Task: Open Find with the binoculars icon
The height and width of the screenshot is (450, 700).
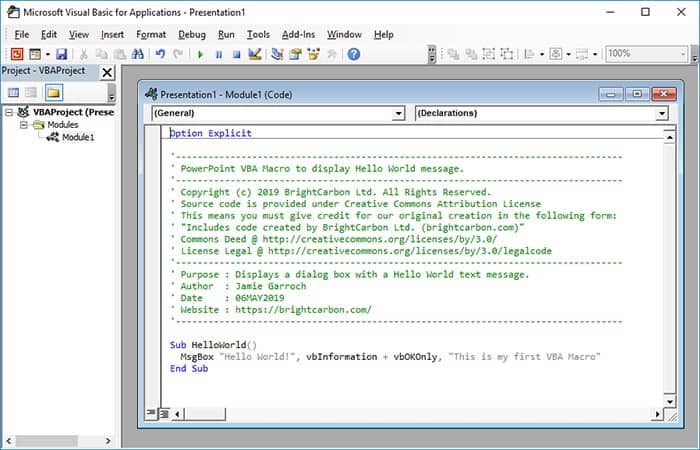Action: pyautogui.click(x=138, y=54)
